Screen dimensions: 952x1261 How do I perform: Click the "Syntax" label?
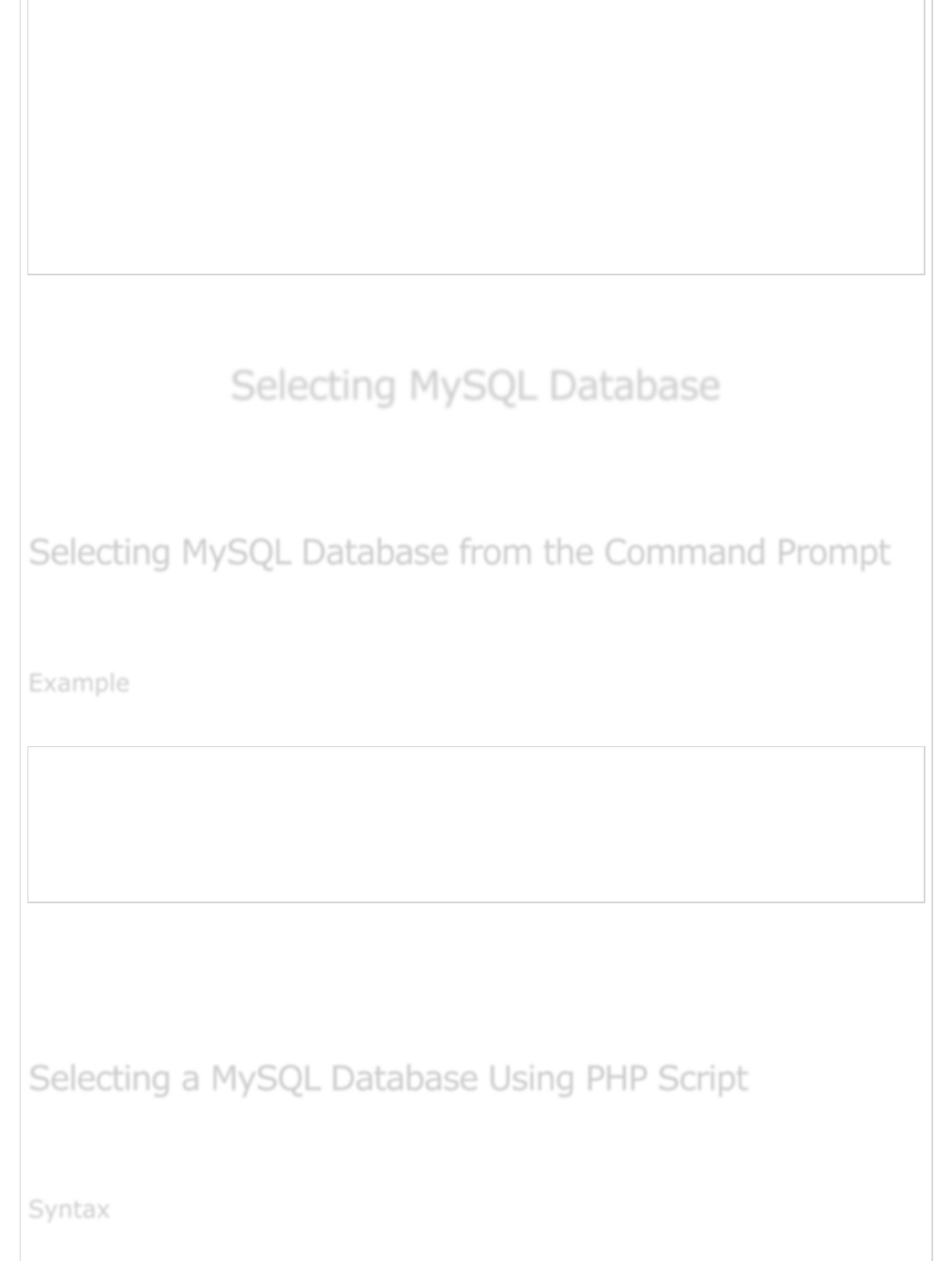coord(69,1210)
